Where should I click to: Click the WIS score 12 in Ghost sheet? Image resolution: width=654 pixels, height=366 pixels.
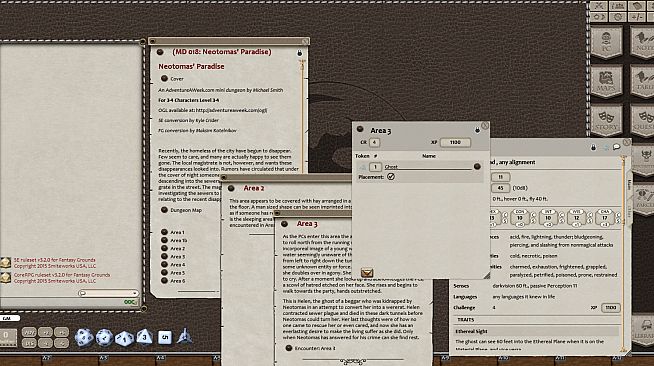pyautogui.click(x=576, y=217)
